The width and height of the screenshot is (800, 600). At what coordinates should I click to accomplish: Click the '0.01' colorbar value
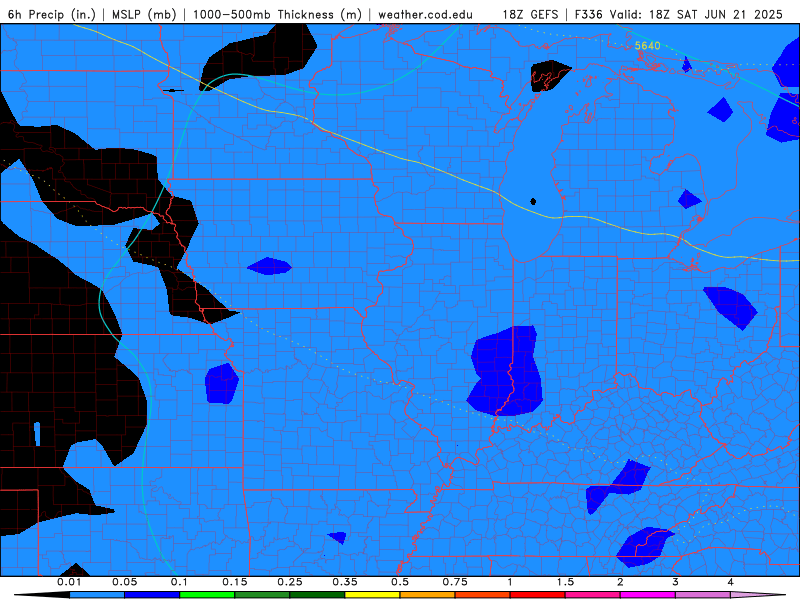pos(69,582)
